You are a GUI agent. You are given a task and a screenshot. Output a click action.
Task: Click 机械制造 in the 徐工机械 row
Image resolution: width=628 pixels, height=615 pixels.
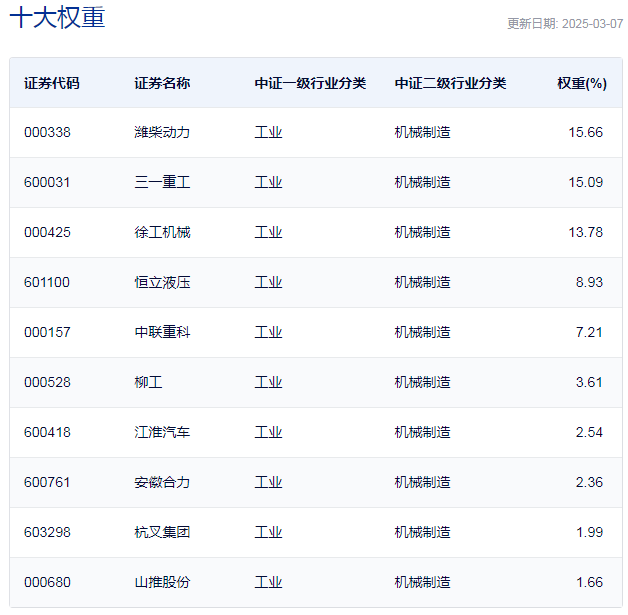coord(423,233)
